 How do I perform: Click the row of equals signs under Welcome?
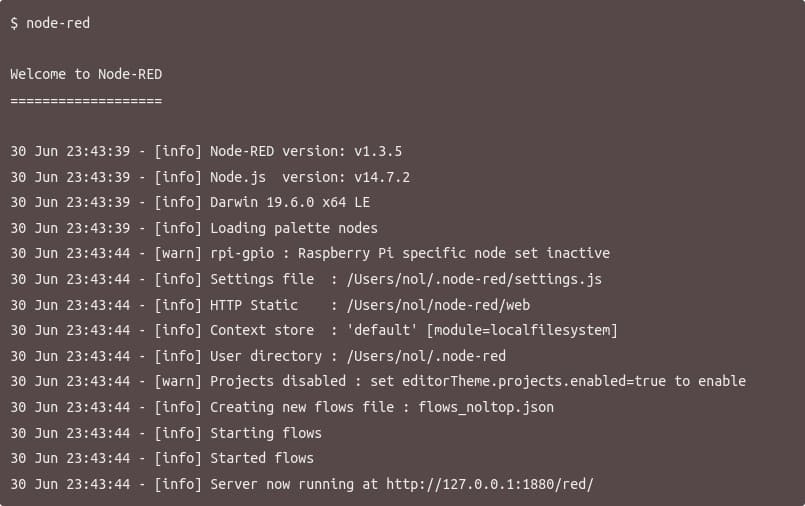[86, 100]
